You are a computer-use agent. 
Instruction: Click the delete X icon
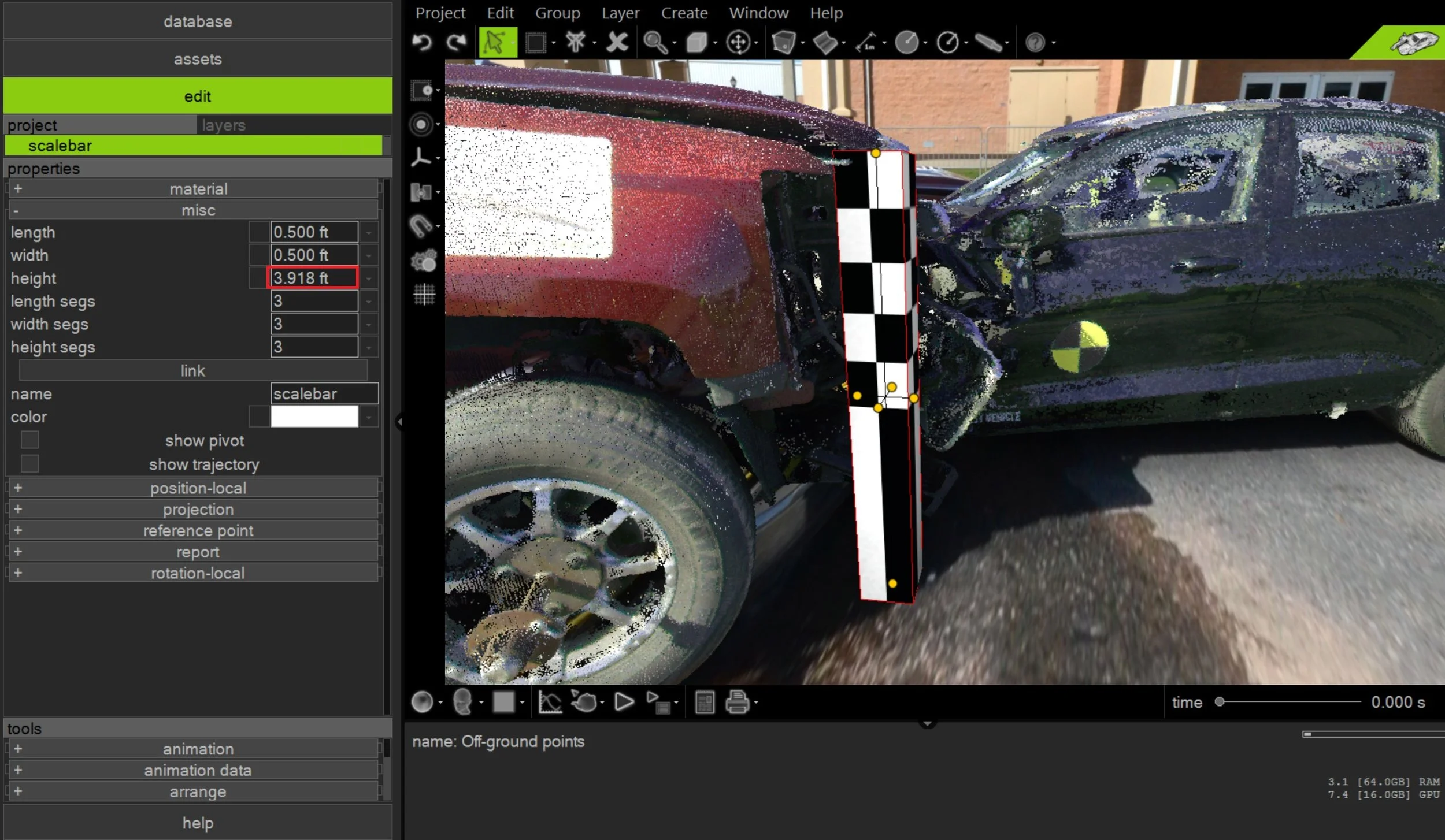click(617, 42)
